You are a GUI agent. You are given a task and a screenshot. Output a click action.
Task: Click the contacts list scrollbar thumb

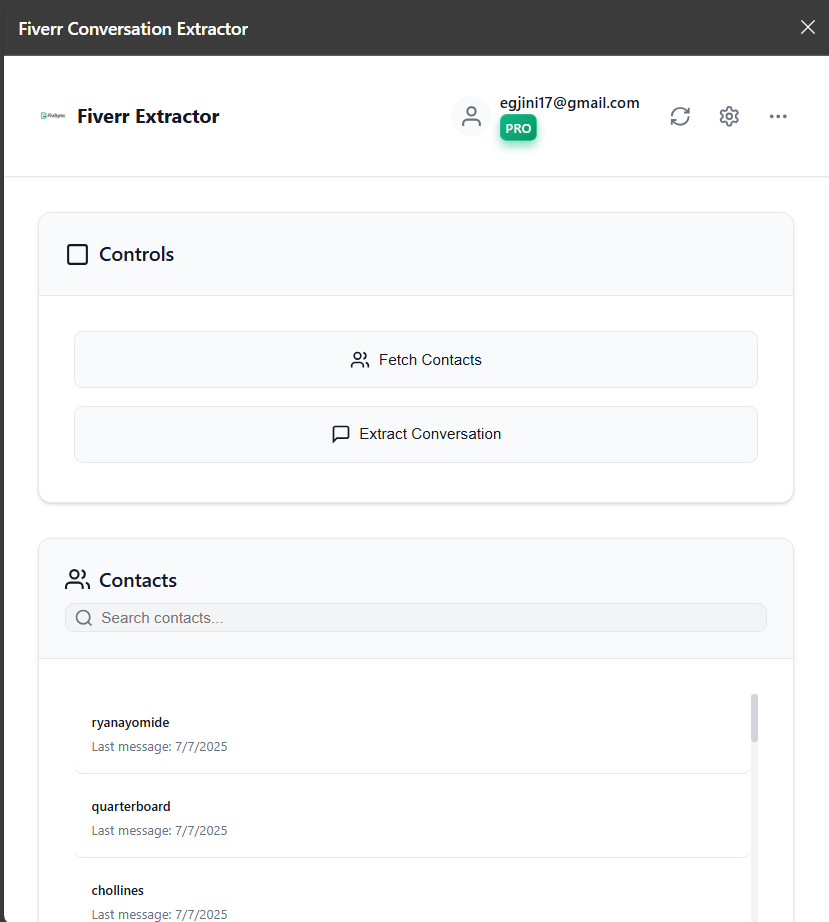click(x=754, y=719)
